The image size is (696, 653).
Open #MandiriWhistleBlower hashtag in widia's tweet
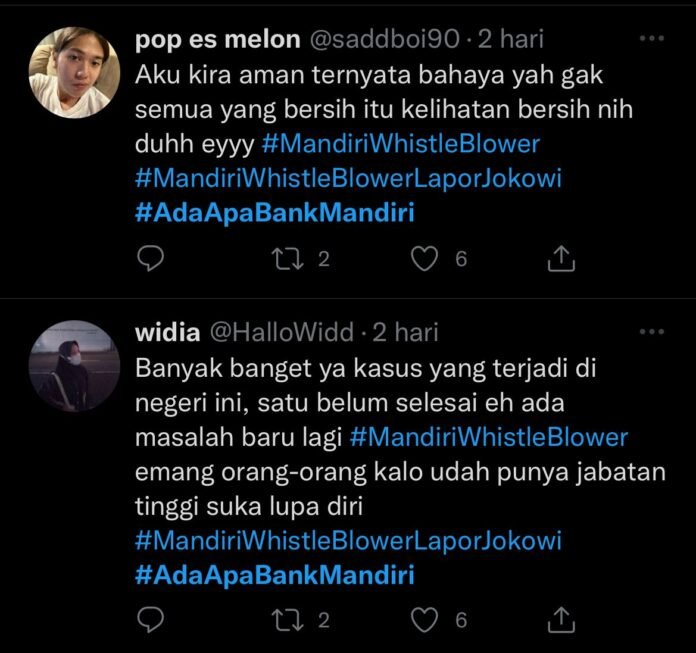point(489,437)
